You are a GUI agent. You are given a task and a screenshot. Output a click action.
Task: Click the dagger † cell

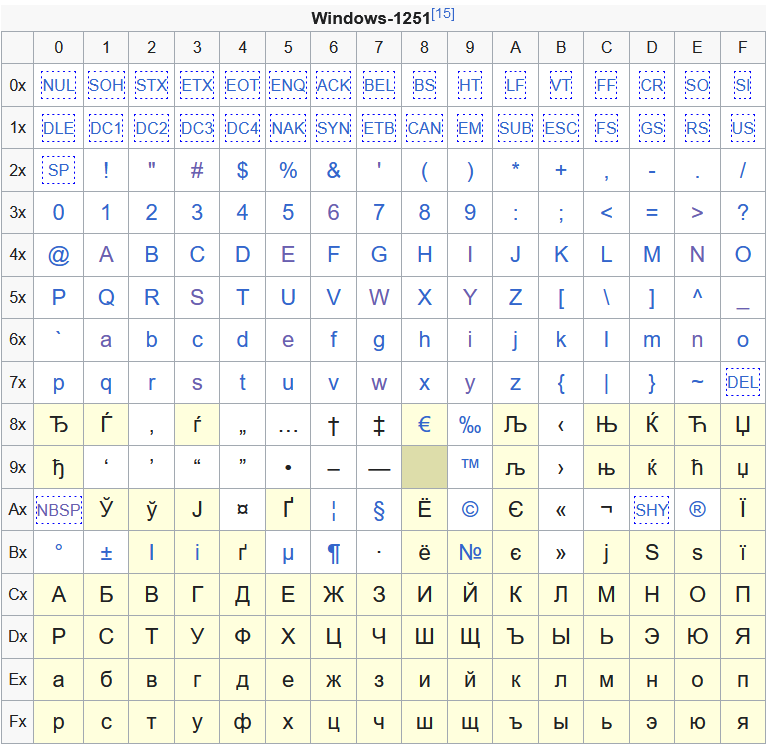(334, 424)
